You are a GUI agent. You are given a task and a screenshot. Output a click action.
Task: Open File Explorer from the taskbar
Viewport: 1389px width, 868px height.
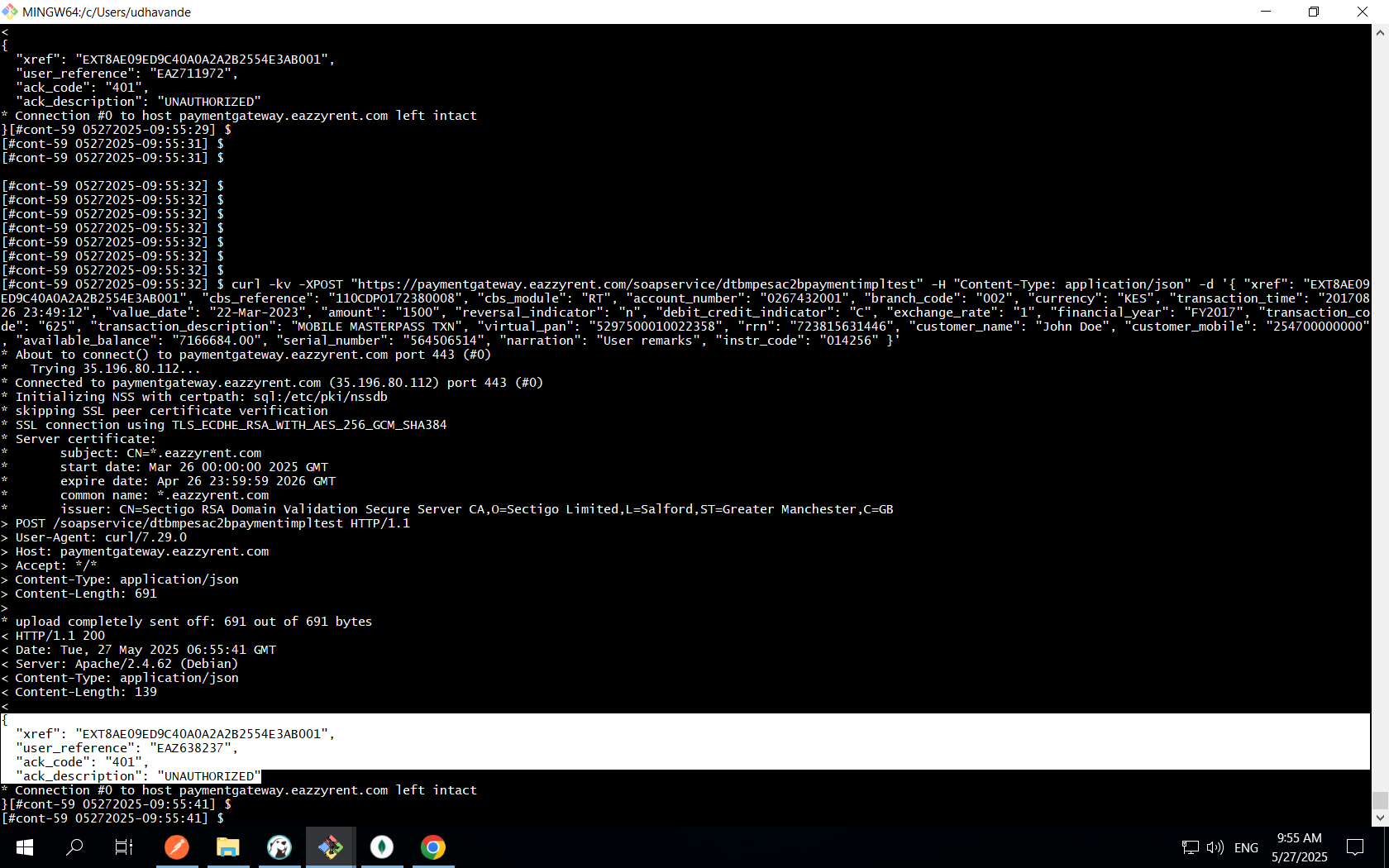pyautogui.click(x=228, y=847)
